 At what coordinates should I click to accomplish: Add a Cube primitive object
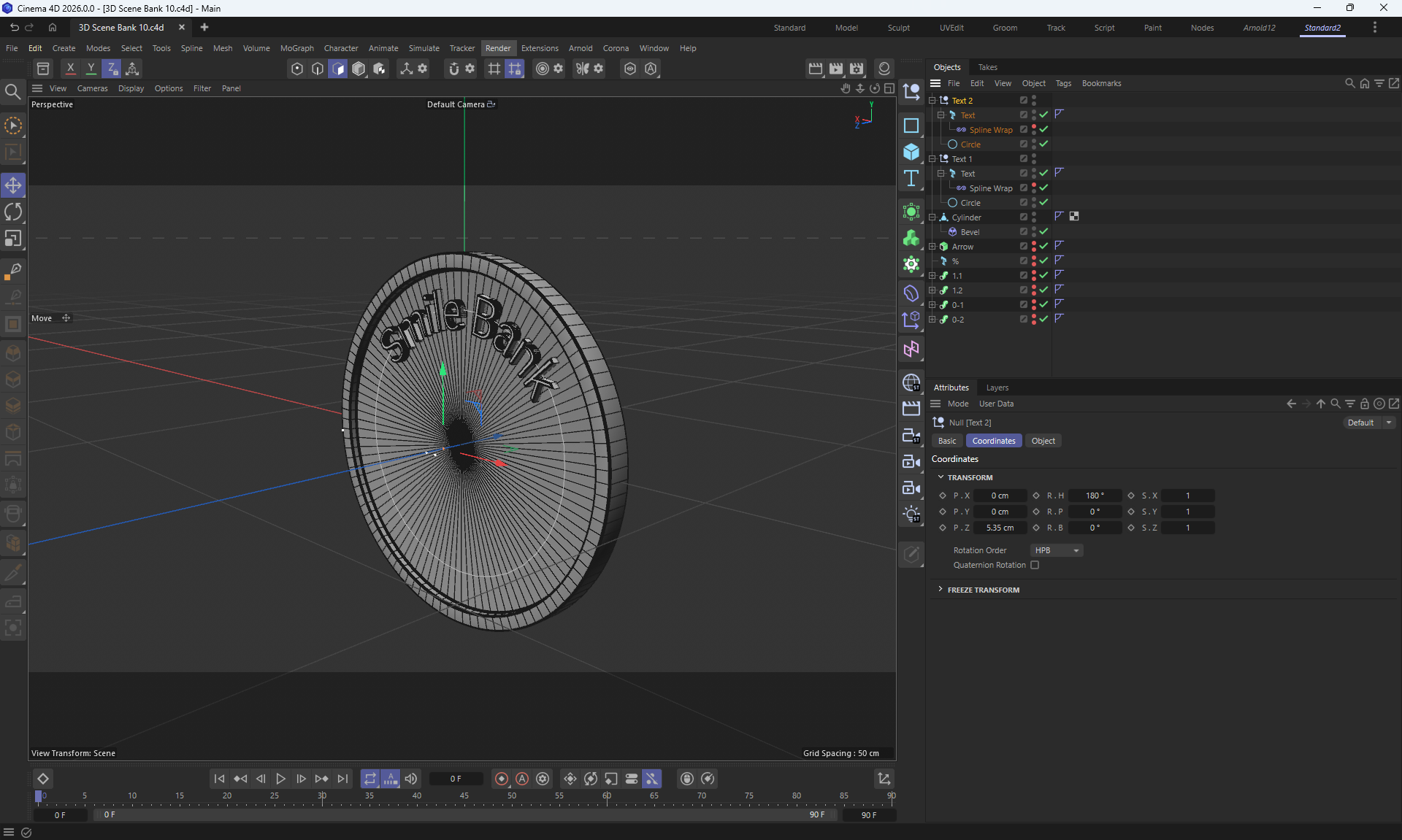coord(911,152)
